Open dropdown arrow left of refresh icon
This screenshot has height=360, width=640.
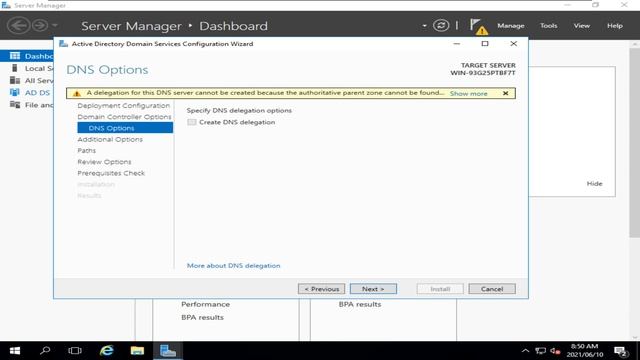click(x=424, y=26)
